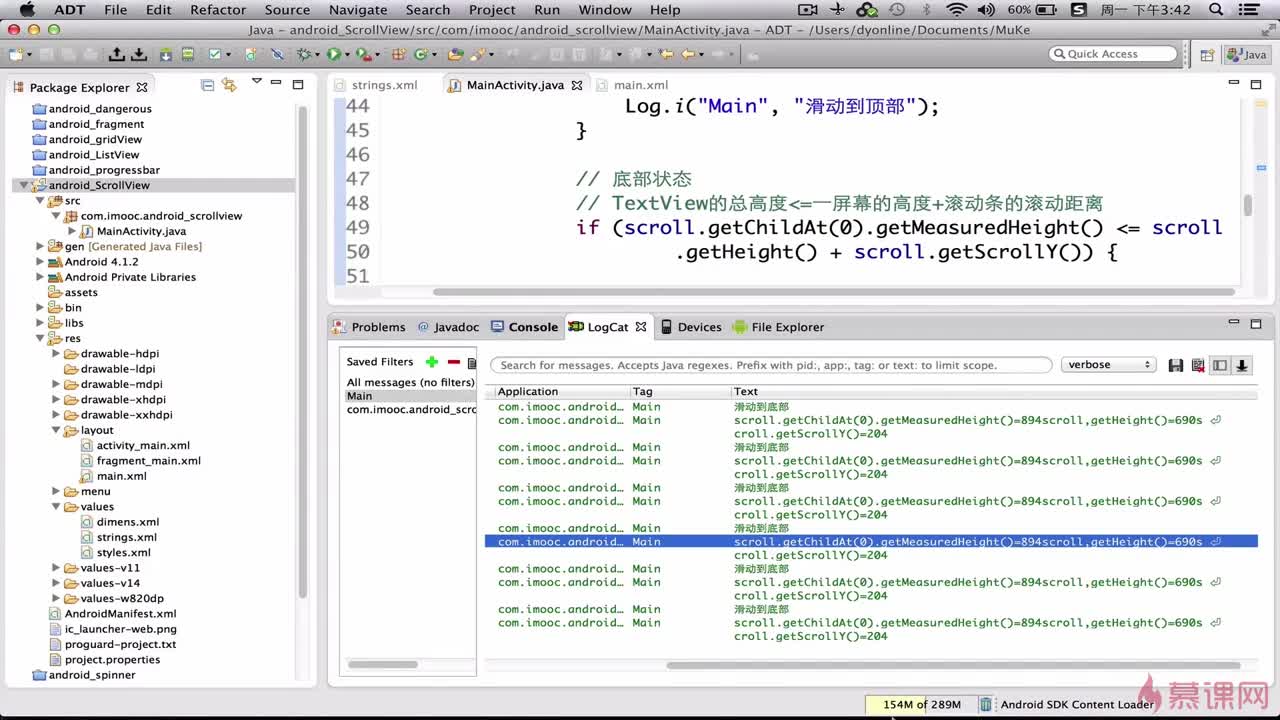
Task: Edit selected LogCat filter icon
Action: tap(472, 362)
